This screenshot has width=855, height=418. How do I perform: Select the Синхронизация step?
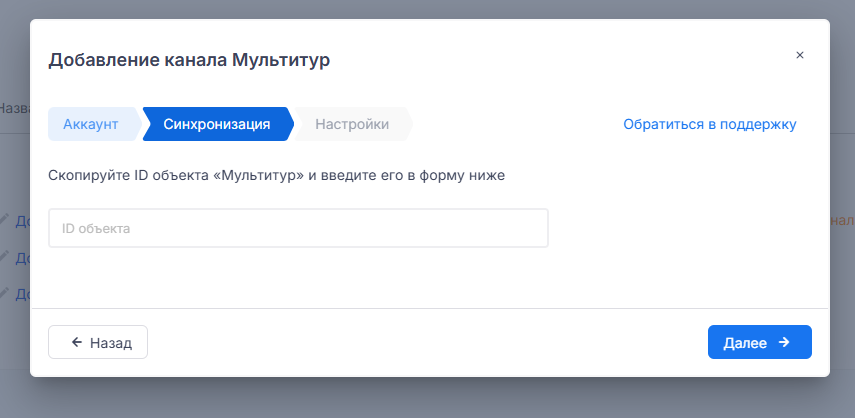pos(217,125)
